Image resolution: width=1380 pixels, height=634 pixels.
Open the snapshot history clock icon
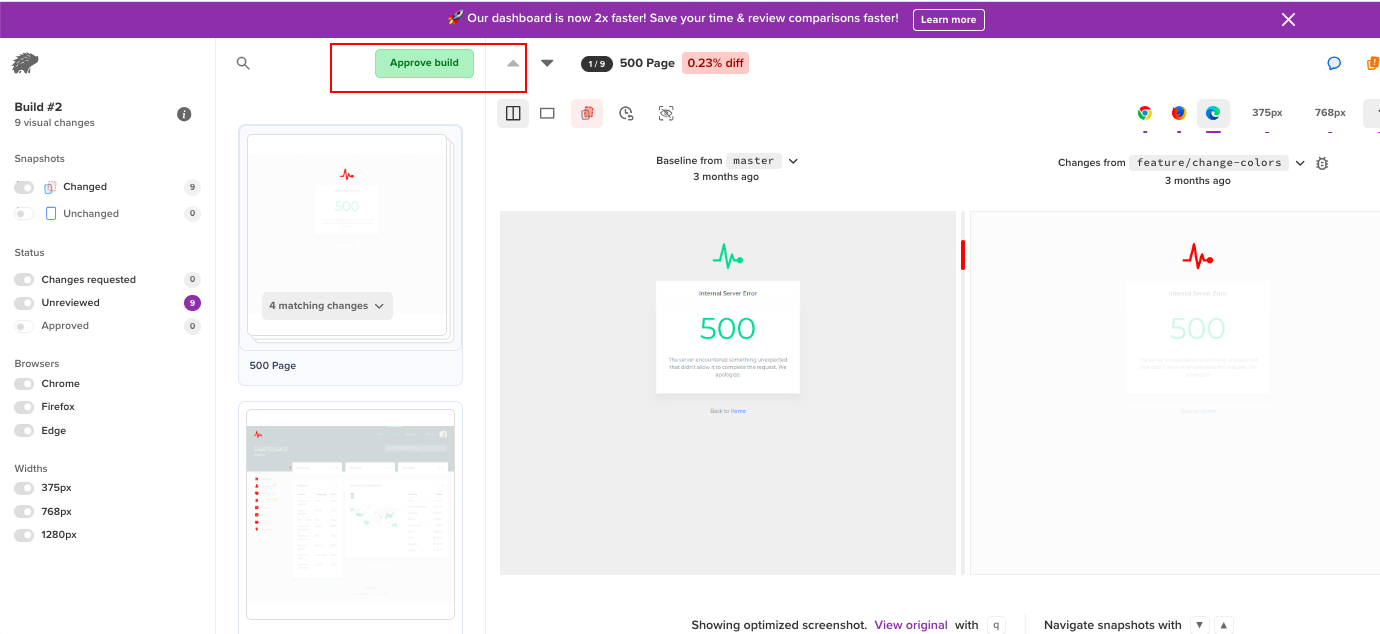tap(626, 113)
